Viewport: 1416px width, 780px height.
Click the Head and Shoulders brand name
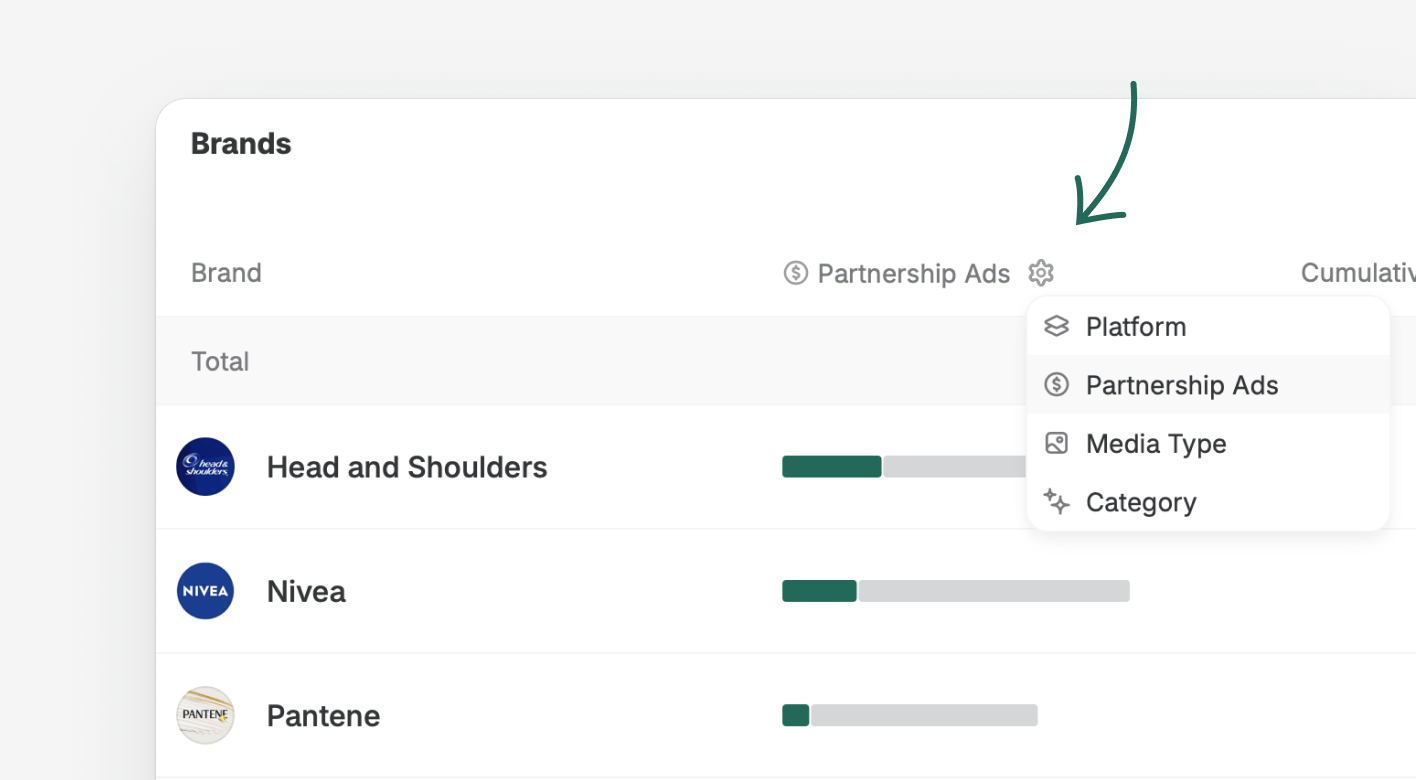pyautogui.click(x=407, y=467)
